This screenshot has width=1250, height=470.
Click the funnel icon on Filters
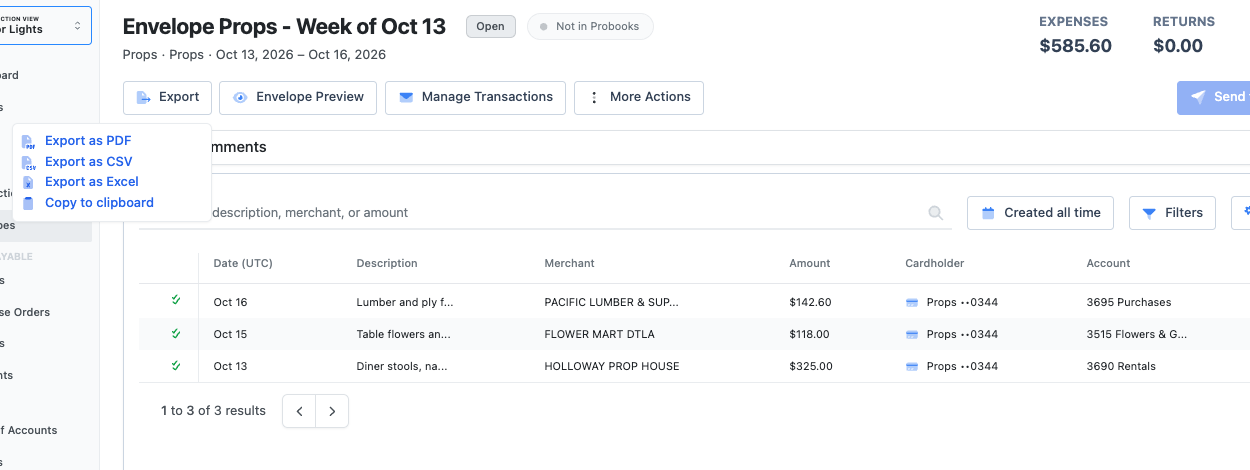[x=1149, y=213]
